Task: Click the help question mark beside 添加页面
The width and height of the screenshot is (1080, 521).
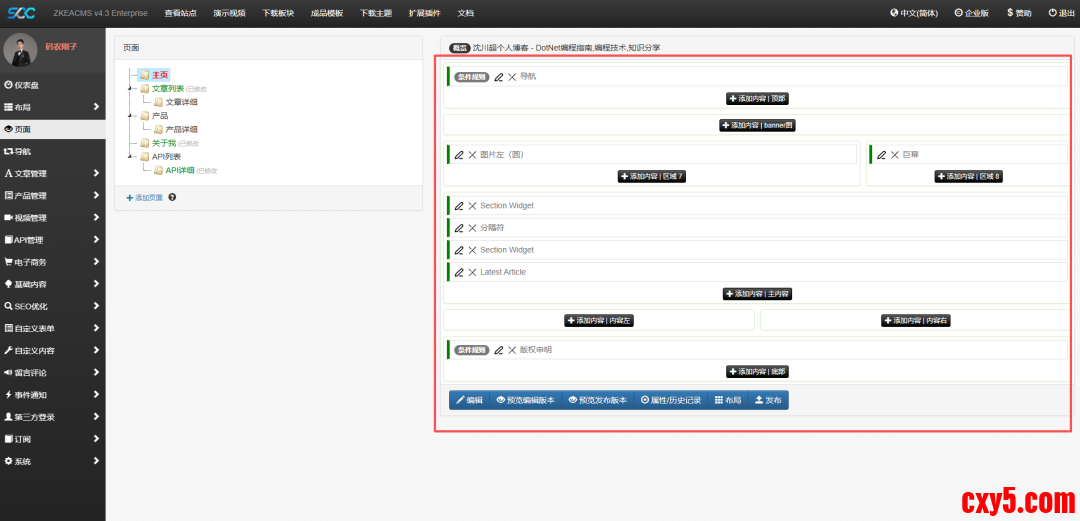Action: tap(172, 197)
